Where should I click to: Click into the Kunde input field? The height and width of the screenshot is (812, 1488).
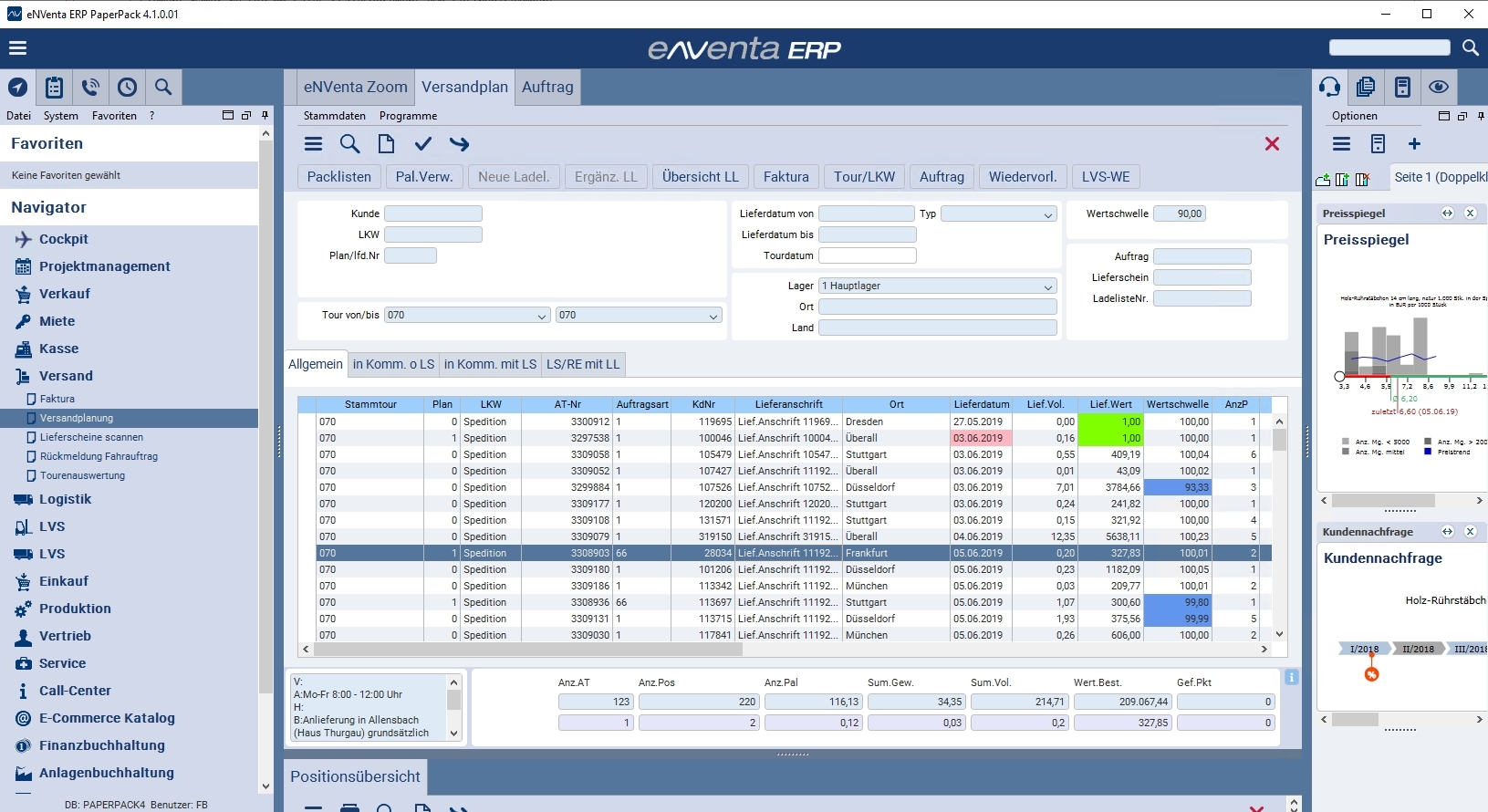(433, 213)
